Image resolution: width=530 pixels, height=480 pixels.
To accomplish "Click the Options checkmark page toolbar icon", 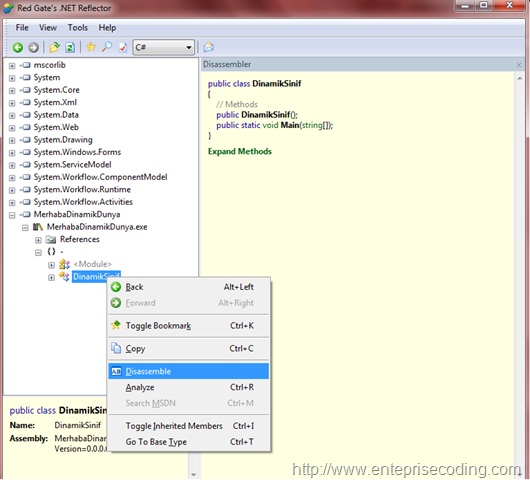I will pos(123,47).
